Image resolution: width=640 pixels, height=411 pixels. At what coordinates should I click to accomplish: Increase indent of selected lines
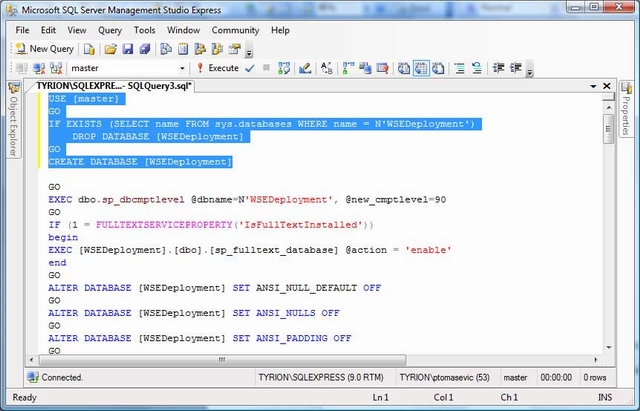[516, 68]
